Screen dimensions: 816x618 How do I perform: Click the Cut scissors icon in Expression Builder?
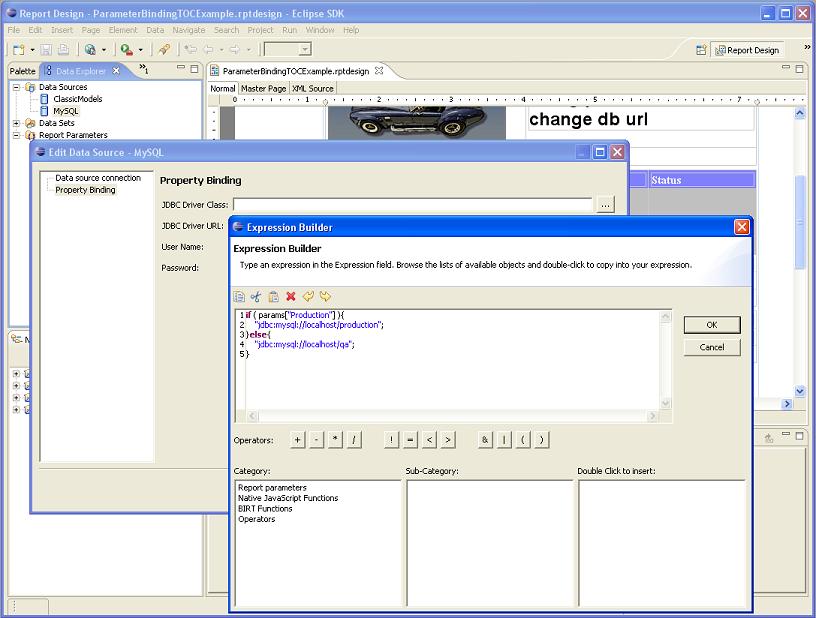256,296
